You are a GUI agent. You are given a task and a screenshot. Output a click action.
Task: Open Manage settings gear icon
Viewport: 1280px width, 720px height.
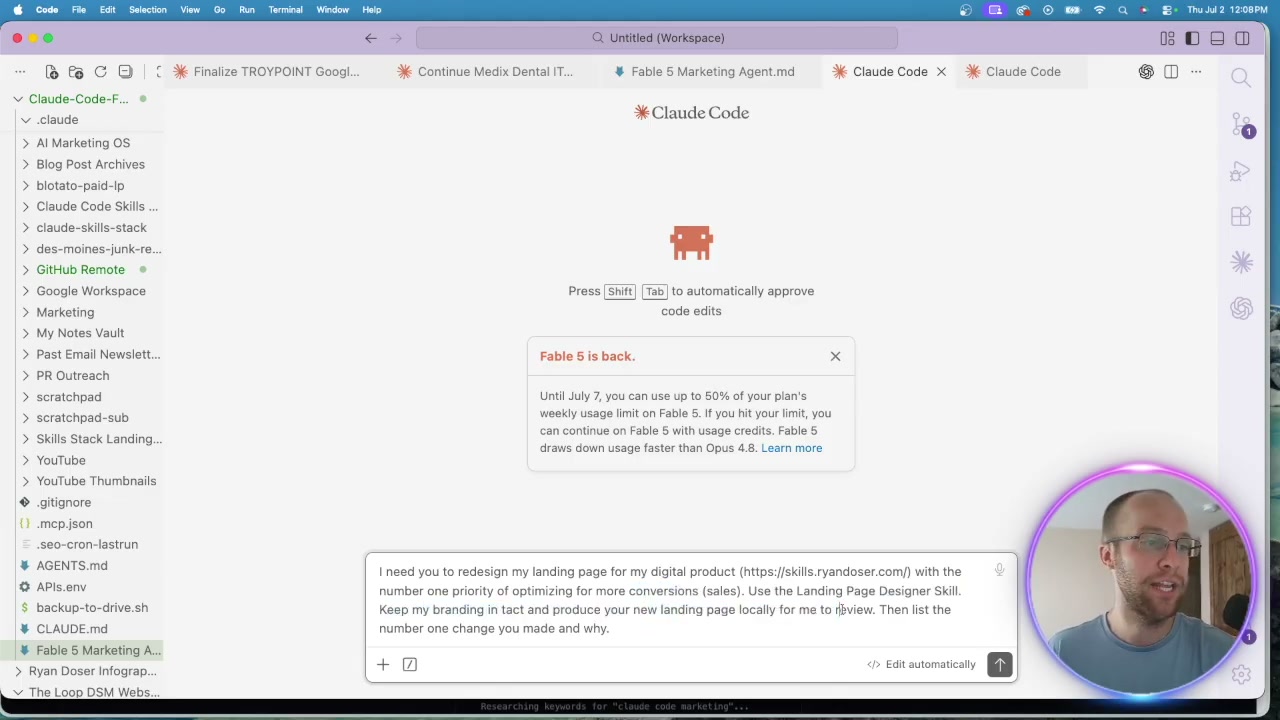click(x=1241, y=674)
